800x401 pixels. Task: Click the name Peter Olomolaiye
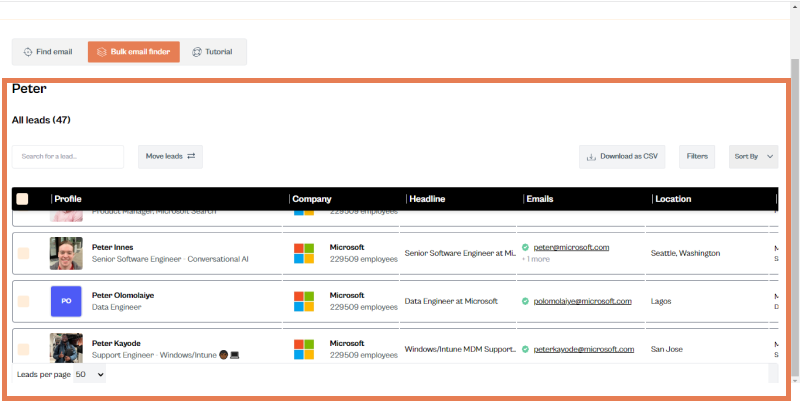tap(123, 295)
